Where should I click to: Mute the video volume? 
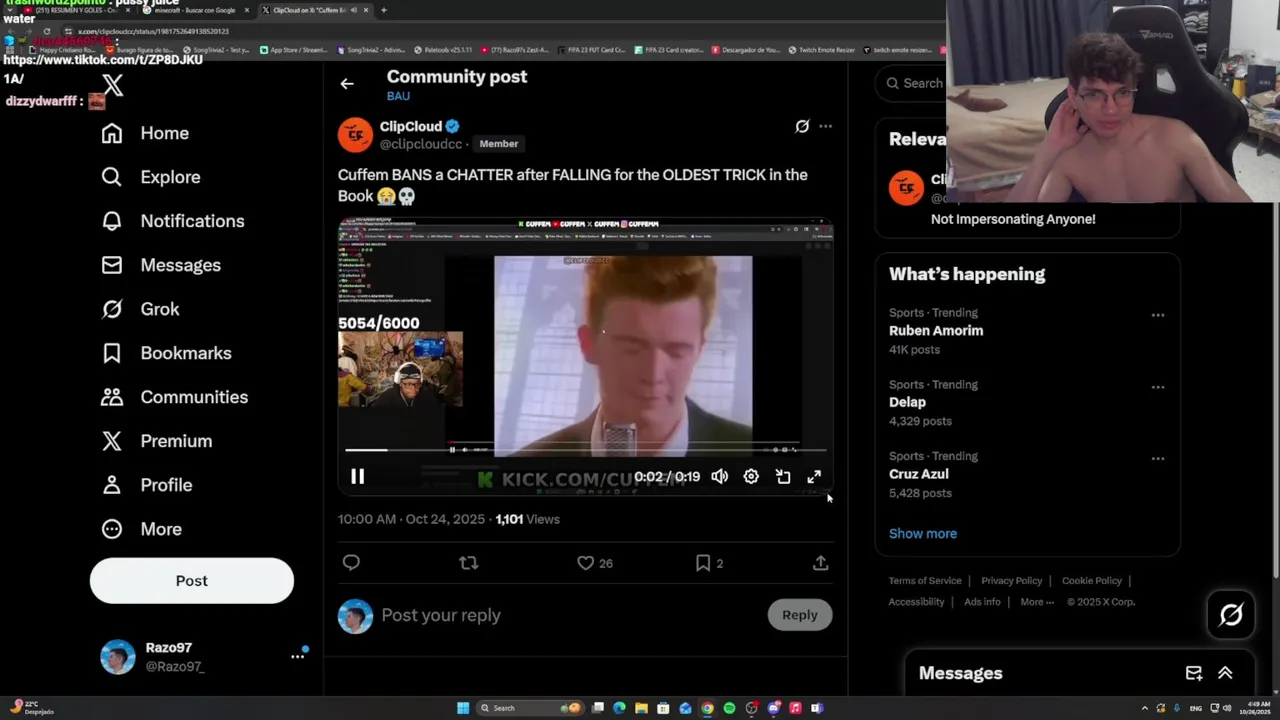click(x=719, y=477)
